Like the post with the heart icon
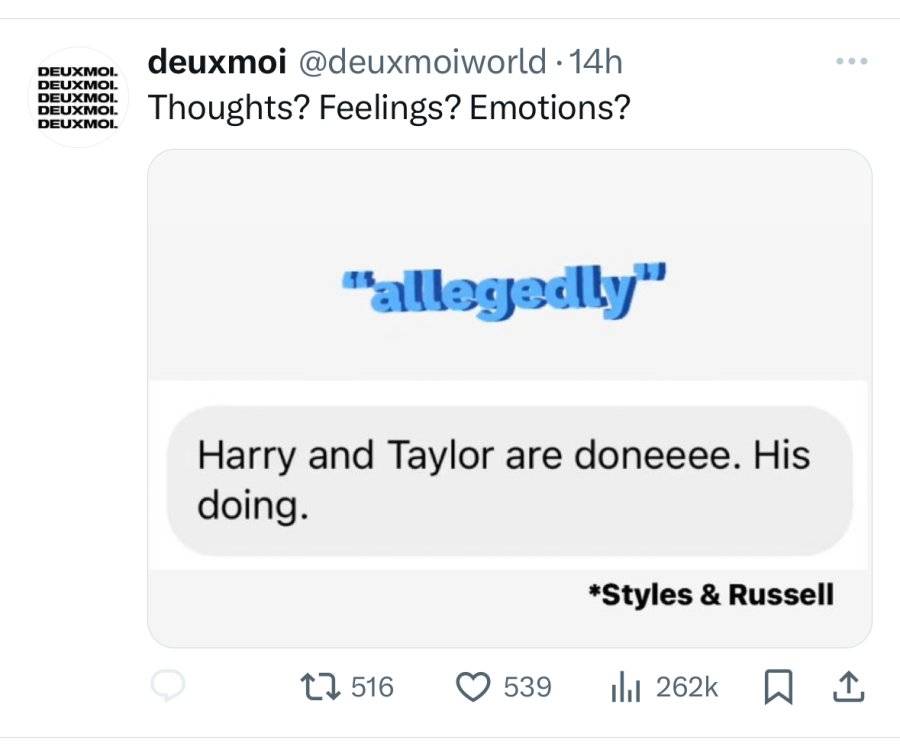The width and height of the screenshot is (900, 756). click(473, 687)
